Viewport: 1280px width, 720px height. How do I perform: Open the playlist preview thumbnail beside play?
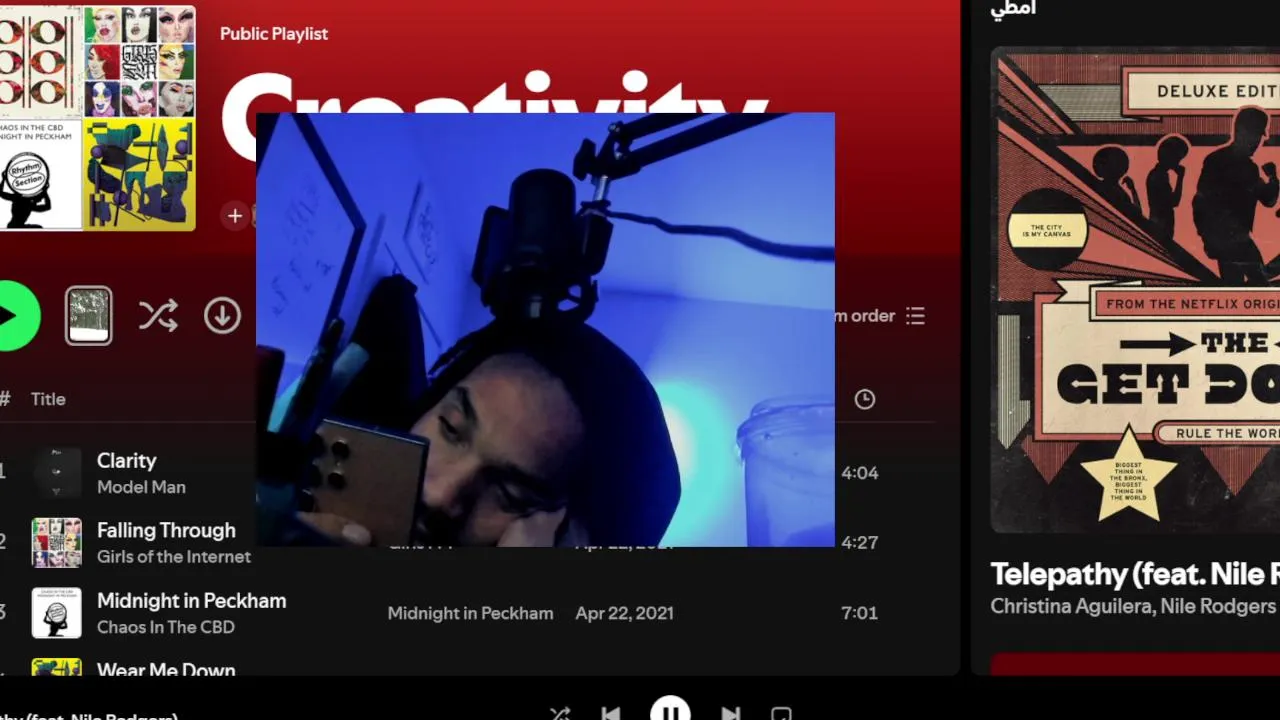click(x=89, y=316)
